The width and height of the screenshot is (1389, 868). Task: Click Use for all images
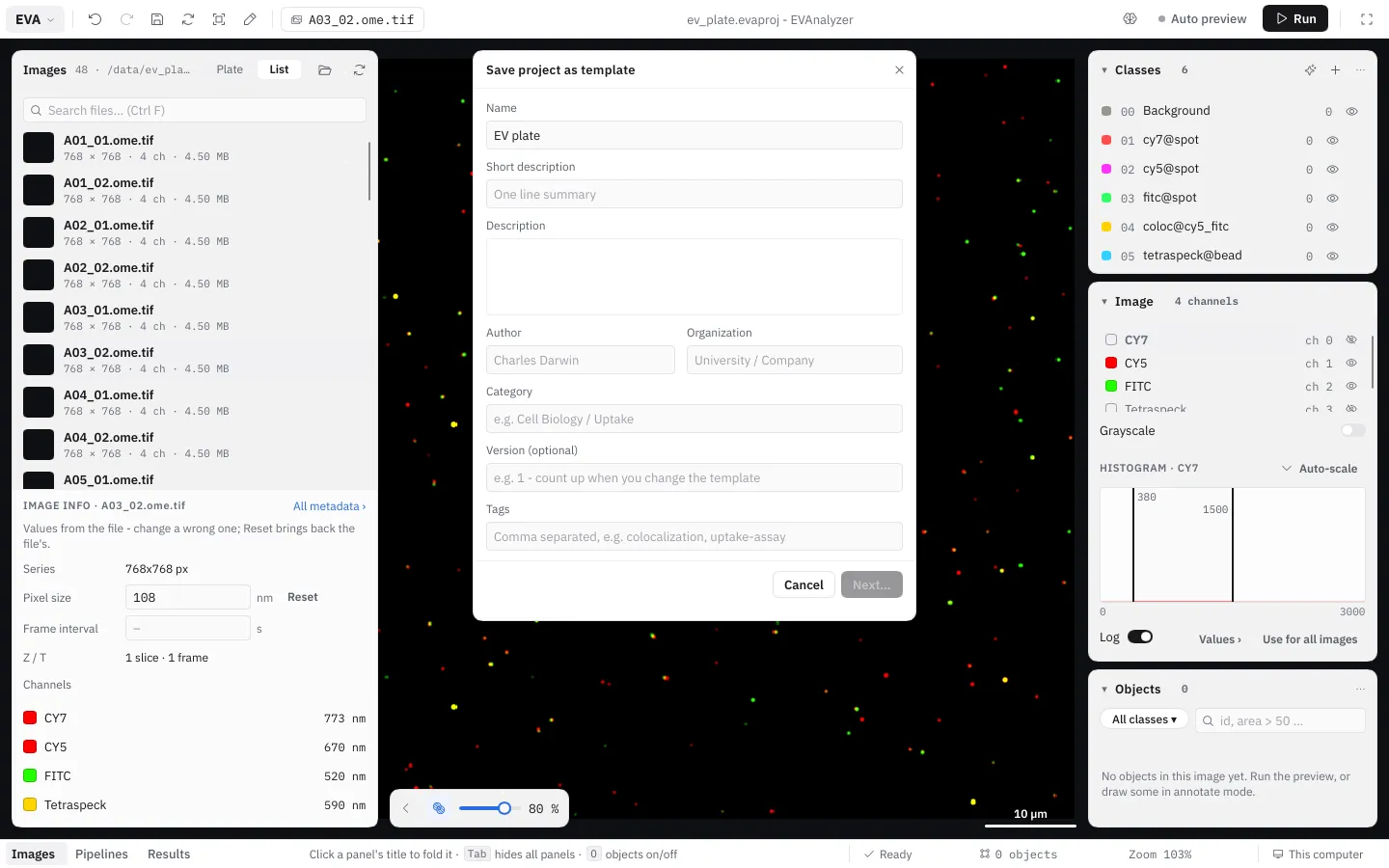pos(1310,639)
